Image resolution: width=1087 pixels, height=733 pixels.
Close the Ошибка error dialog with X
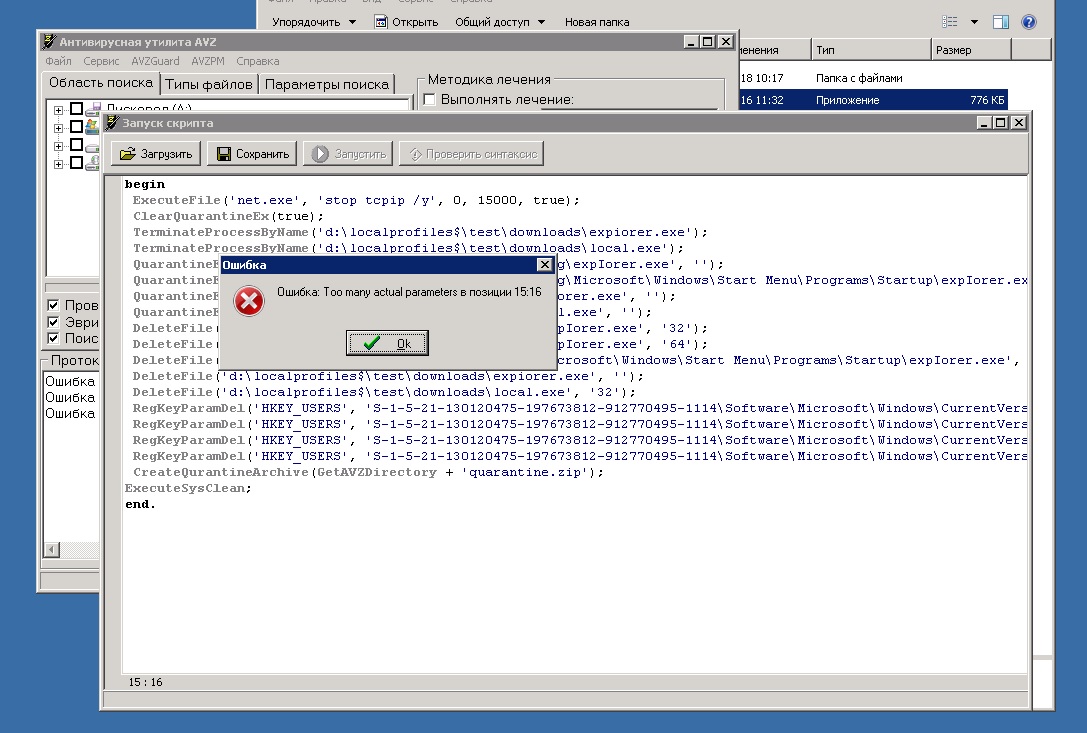(x=544, y=265)
